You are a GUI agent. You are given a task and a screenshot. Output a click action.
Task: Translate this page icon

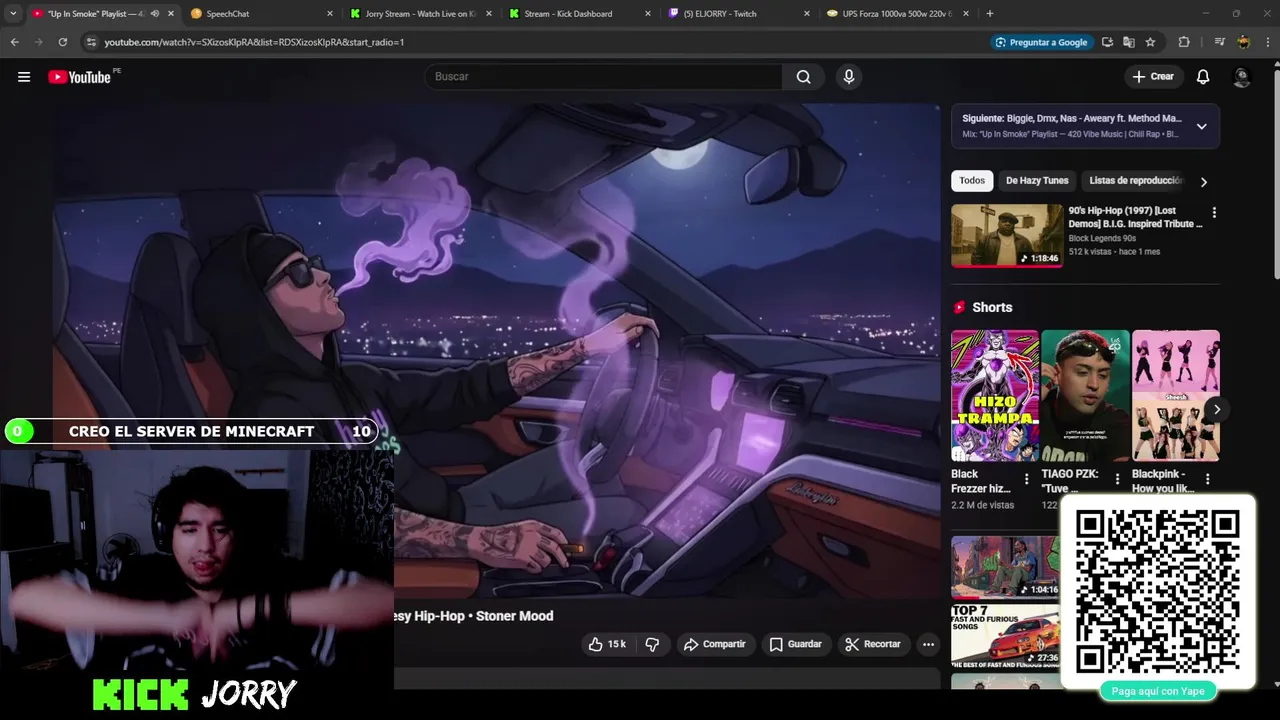pos(1129,42)
